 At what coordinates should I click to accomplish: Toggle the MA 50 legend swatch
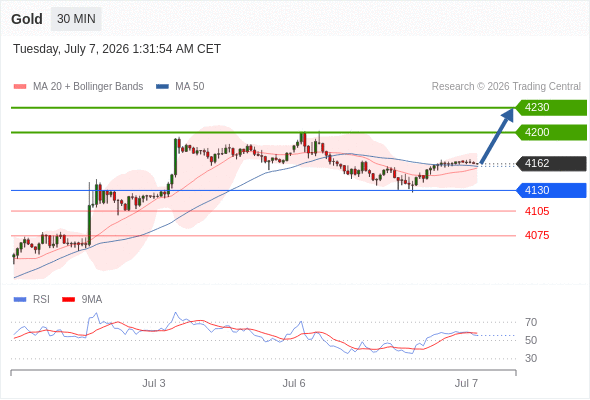(162, 87)
